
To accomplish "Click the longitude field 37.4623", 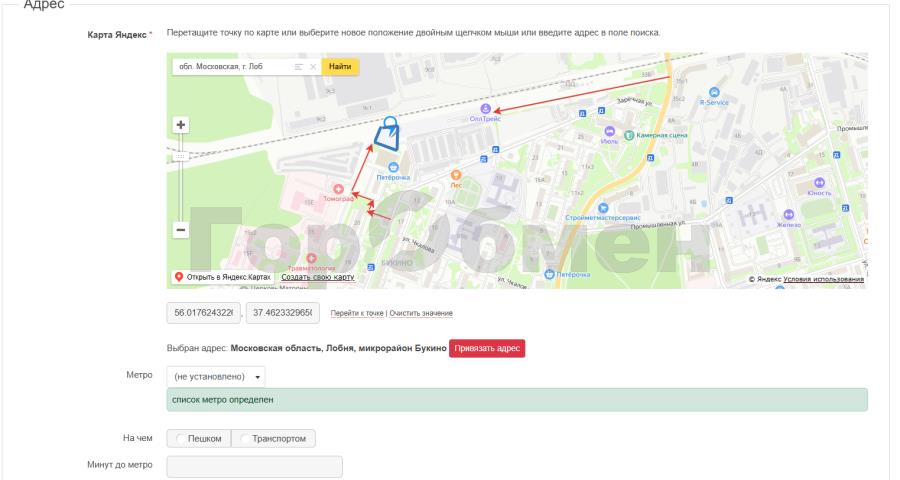I will 282,313.
